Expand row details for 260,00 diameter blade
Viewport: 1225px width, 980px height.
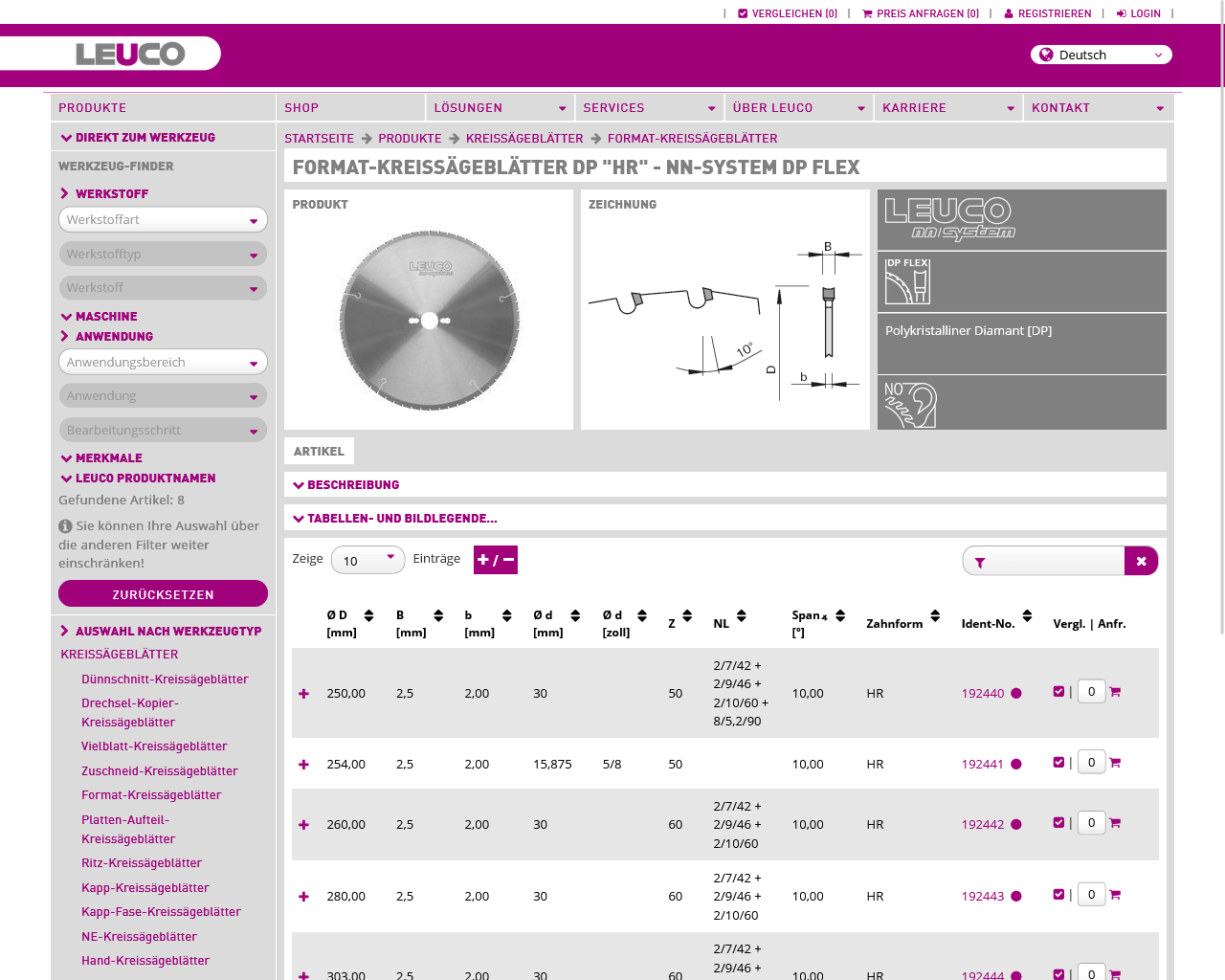[x=303, y=825]
